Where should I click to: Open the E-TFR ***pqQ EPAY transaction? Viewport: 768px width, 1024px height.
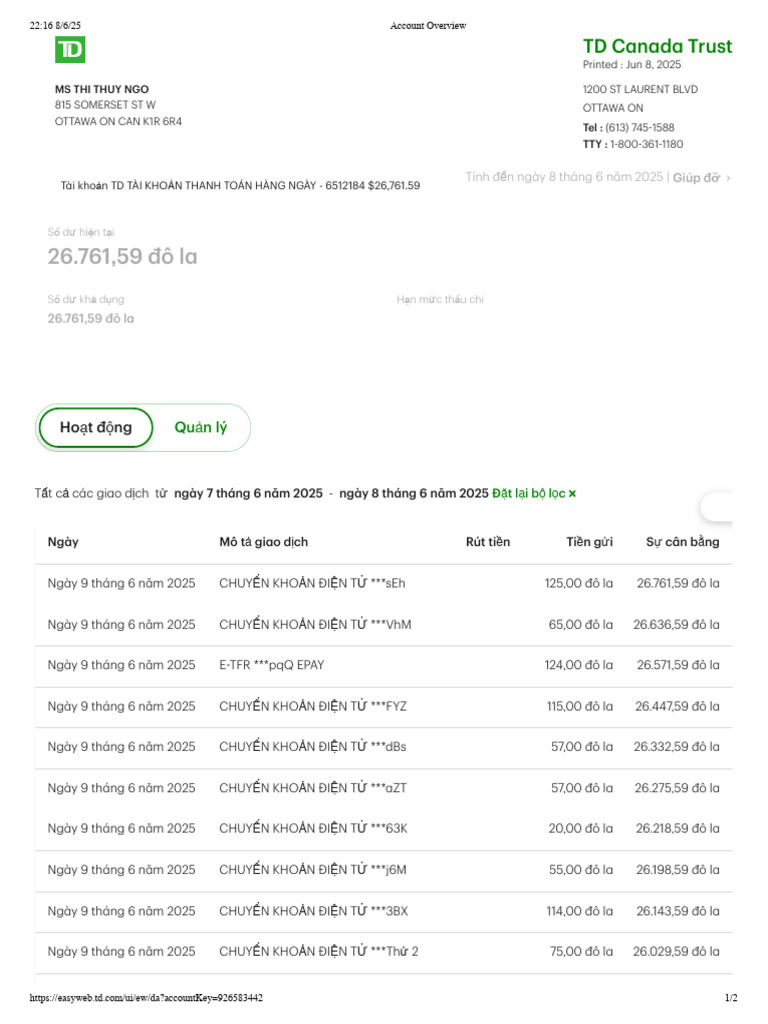(384, 666)
